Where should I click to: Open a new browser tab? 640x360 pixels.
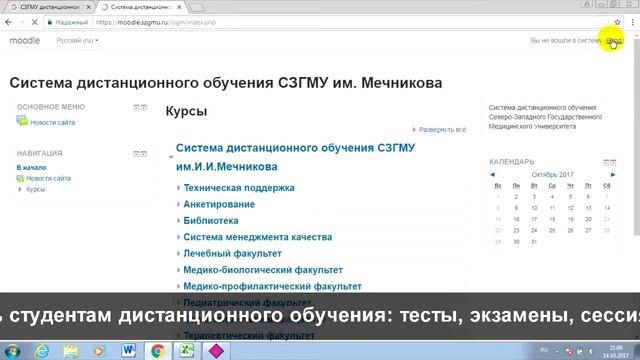[x=196, y=7]
